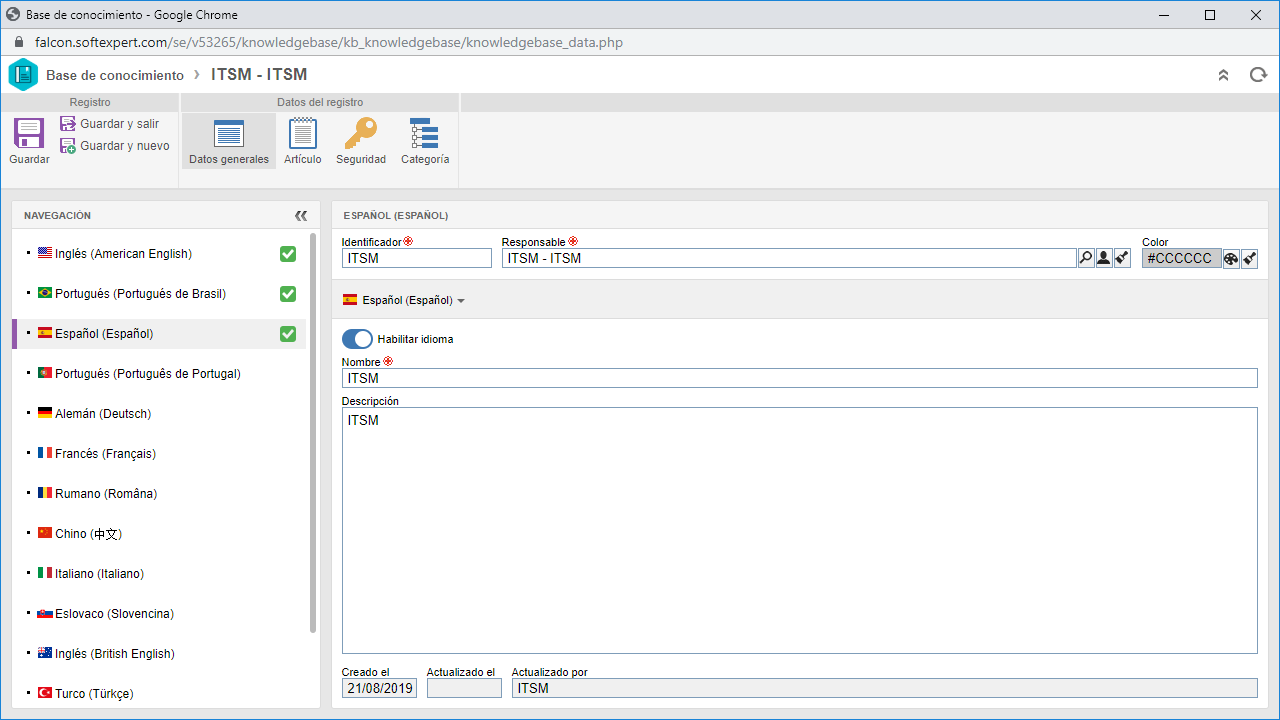Click the refresh icon in the header
This screenshot has height=720, width=1280.
coord(1258,75)
